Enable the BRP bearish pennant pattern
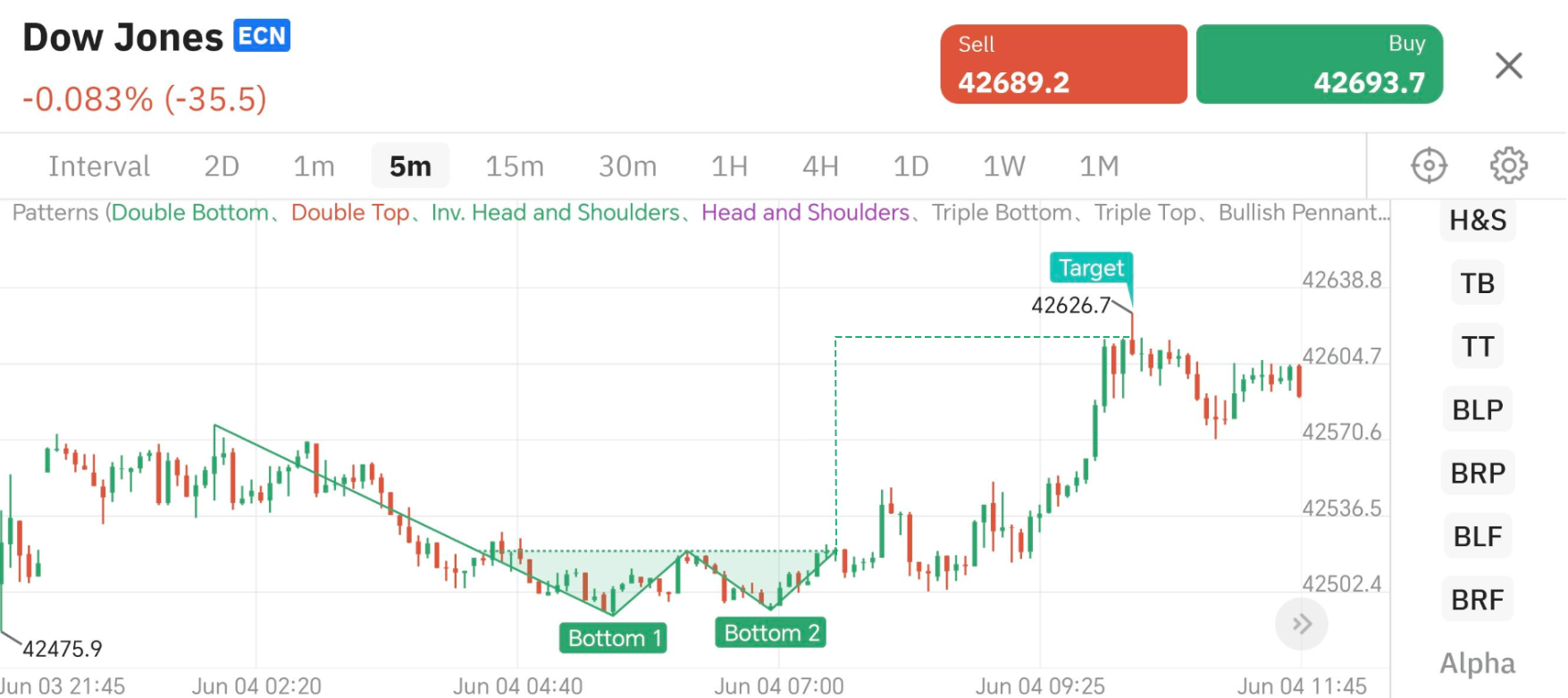1568x698 pixels. pos(1477,473)
